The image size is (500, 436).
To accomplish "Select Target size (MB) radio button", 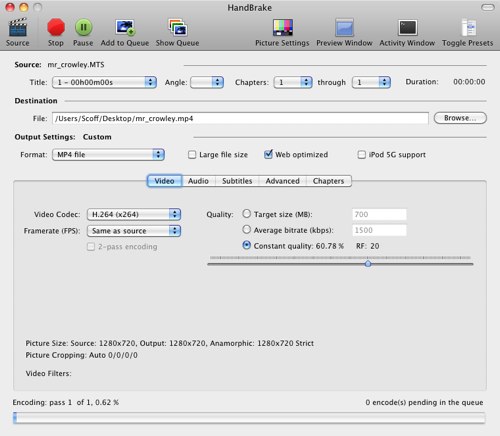I will [x=246, y=214].
